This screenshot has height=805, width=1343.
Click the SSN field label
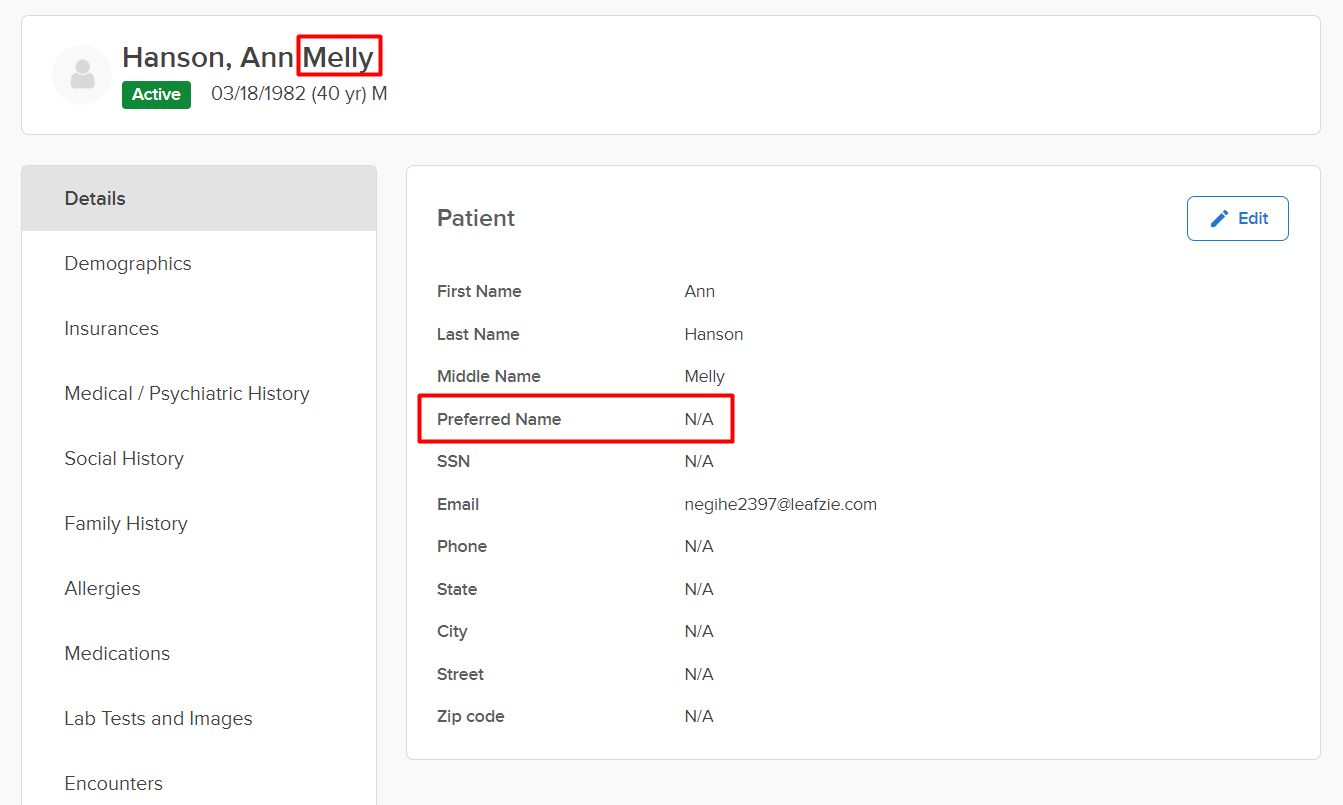pyautogui.click(x=453, y=461)
